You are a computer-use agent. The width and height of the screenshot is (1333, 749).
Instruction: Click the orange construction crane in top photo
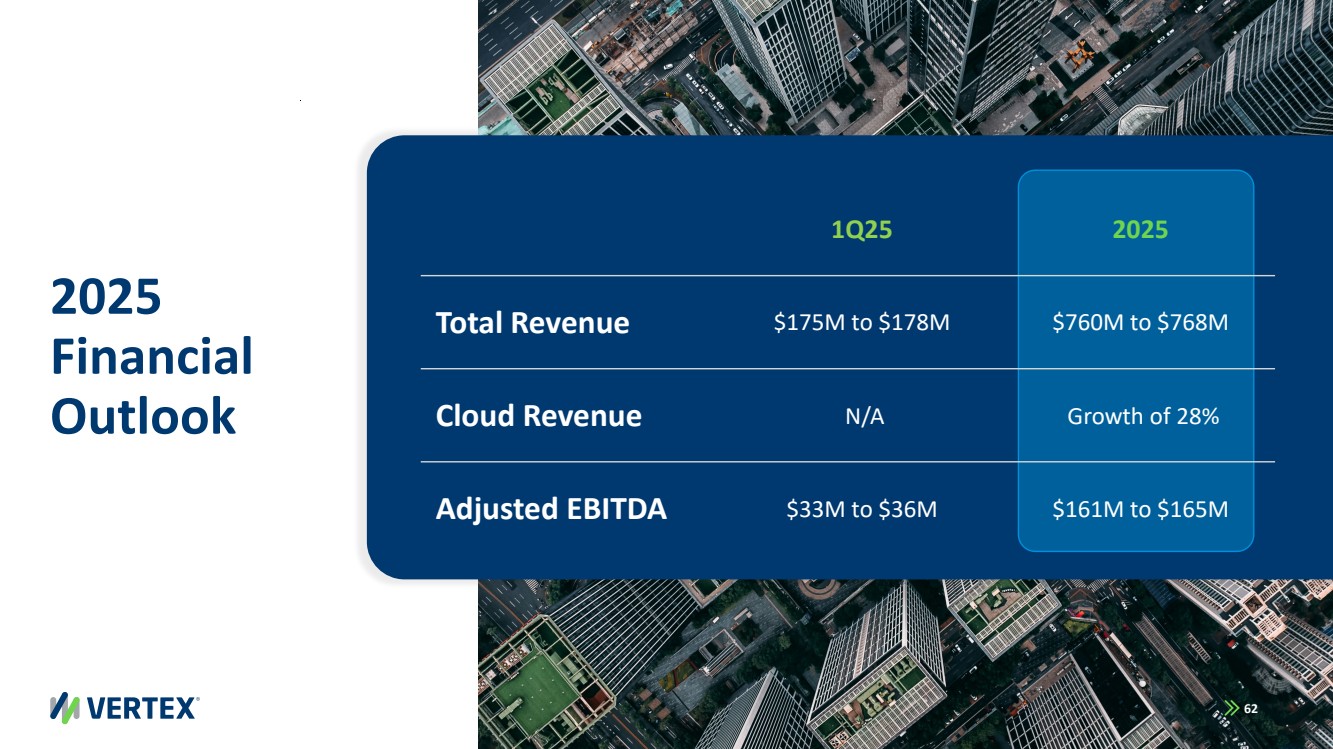point(1078,52)
